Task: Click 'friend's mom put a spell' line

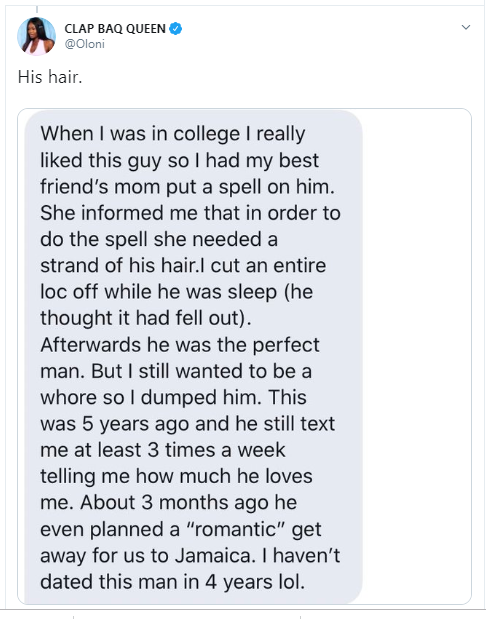Action: click(187, 187)
